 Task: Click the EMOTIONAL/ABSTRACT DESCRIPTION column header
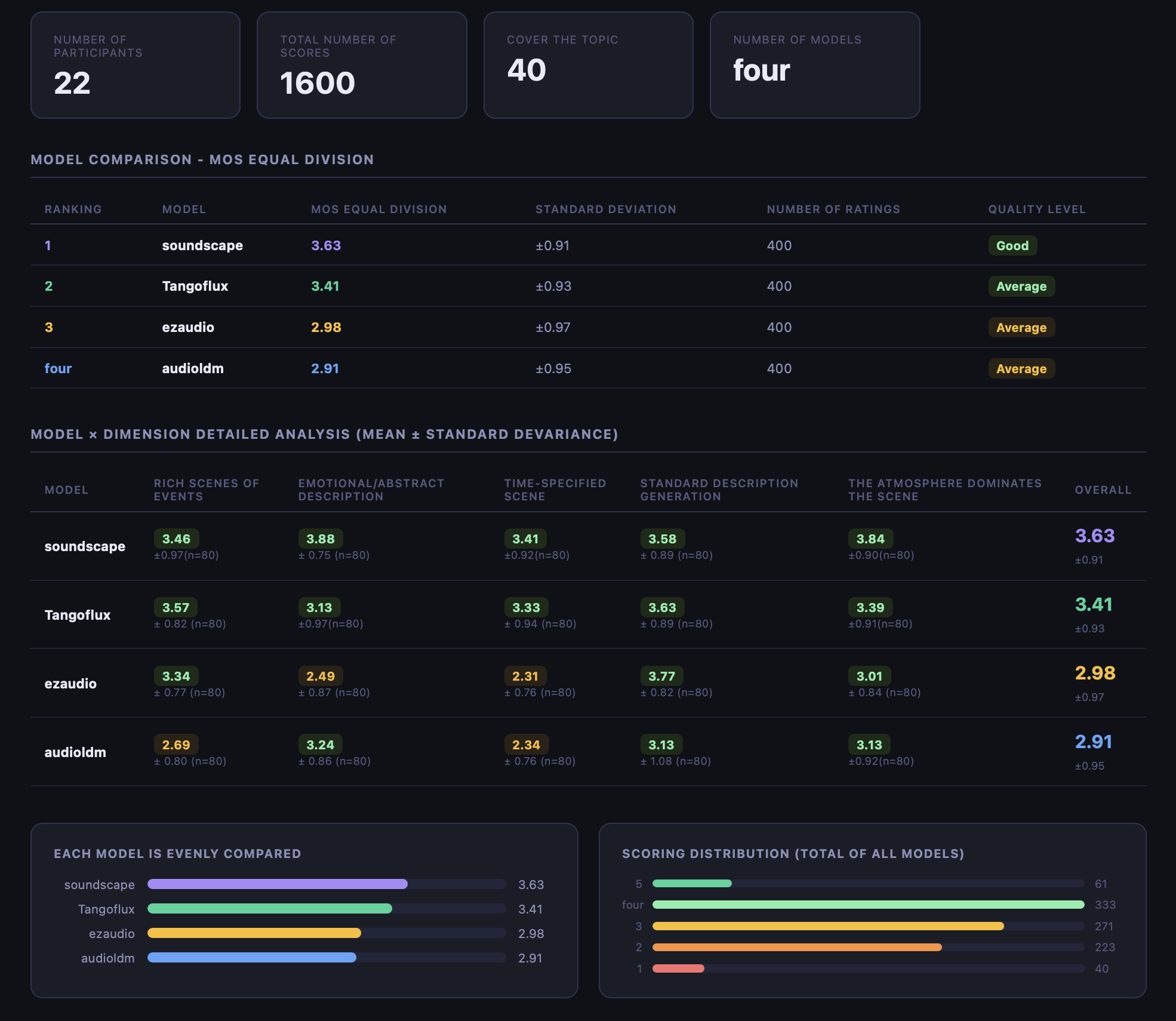pos(371,490)
